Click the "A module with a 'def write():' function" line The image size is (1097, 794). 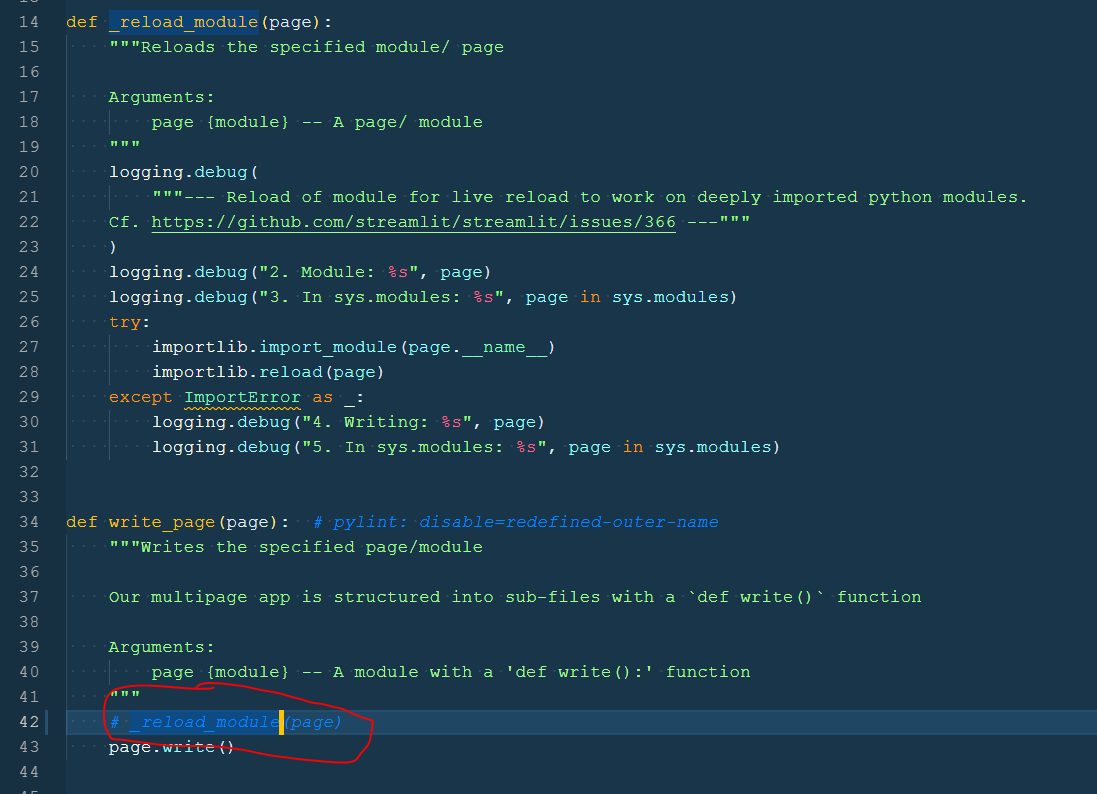click(451, 672)
